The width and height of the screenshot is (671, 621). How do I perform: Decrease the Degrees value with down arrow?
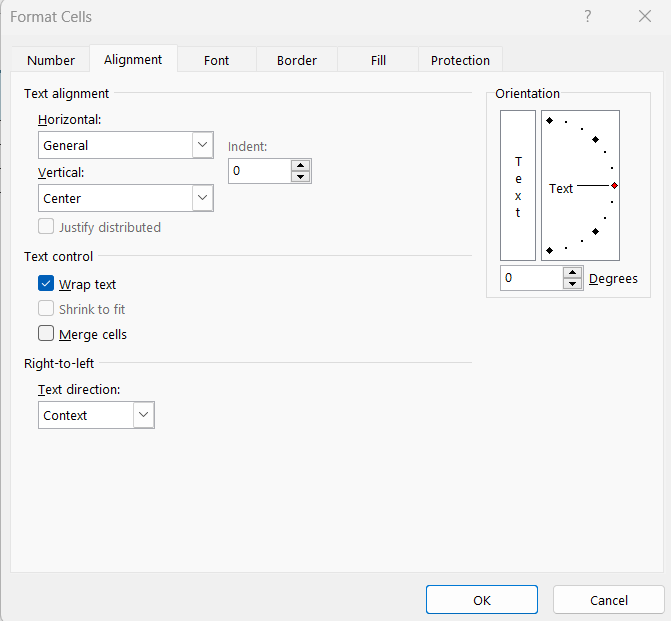click(x=573, y=283)
